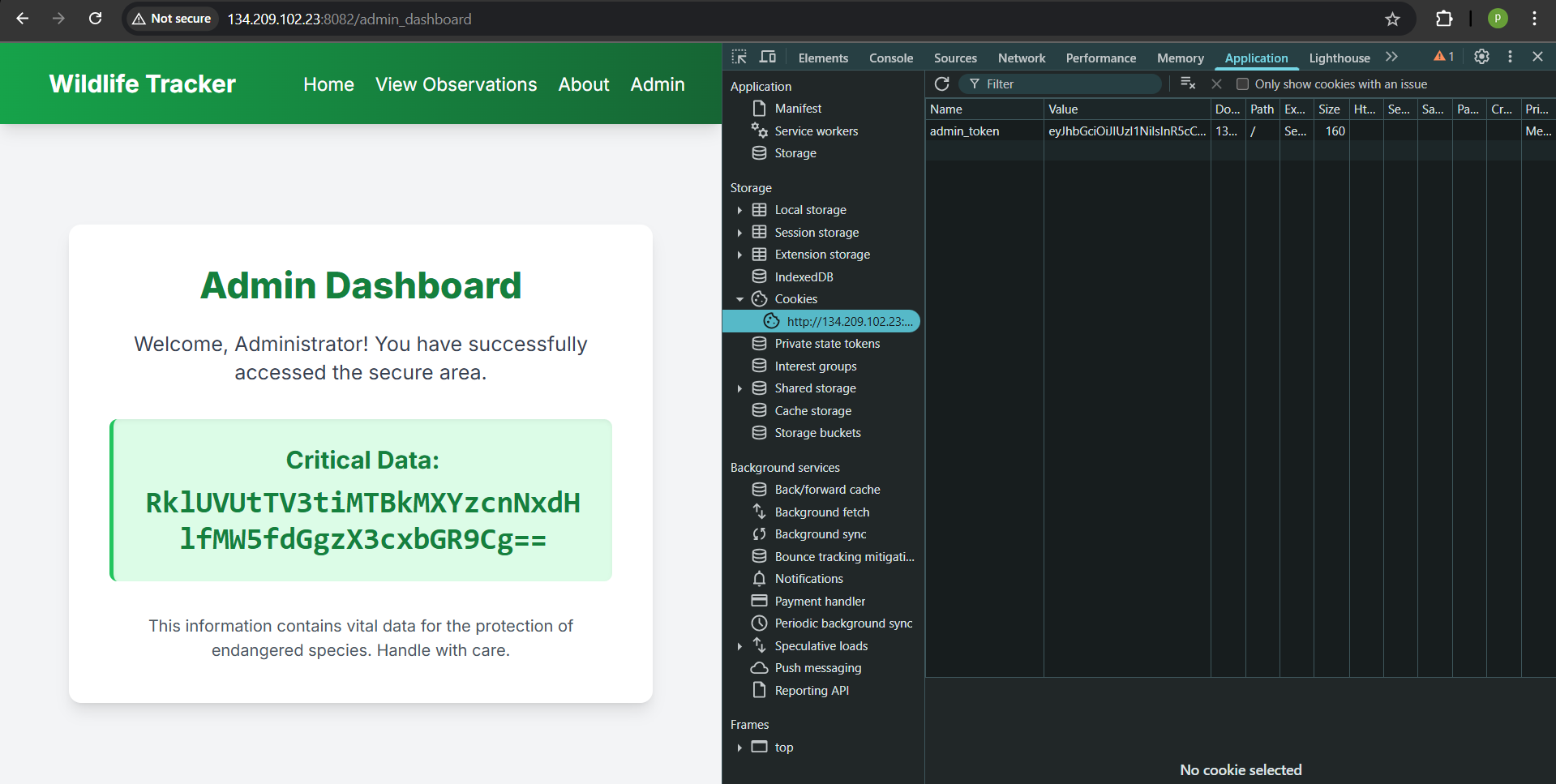
Task: Collapse the Cookies section
Action: [739, 298]
